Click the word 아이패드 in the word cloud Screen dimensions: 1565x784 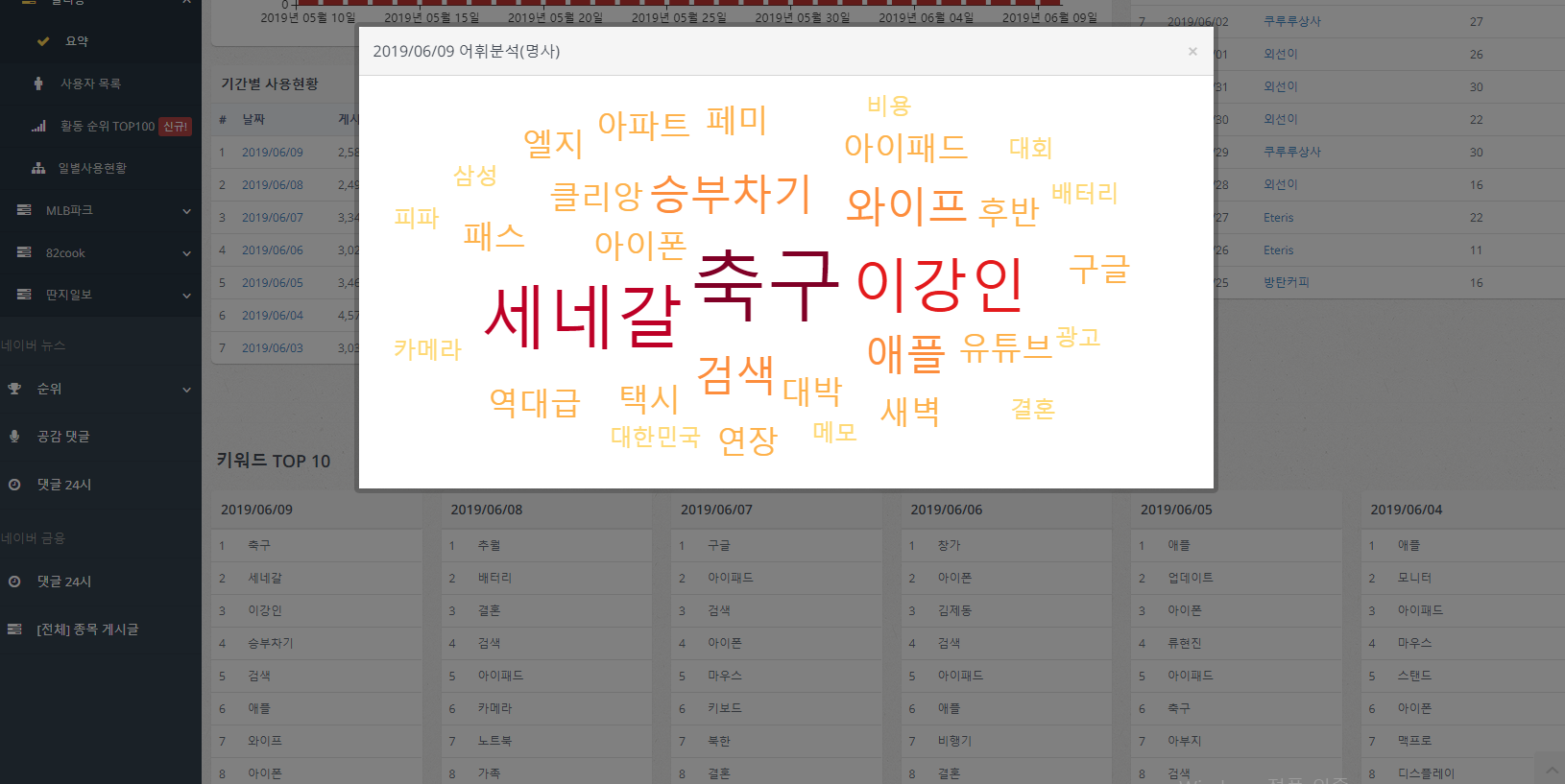click(x=905, y=147)
